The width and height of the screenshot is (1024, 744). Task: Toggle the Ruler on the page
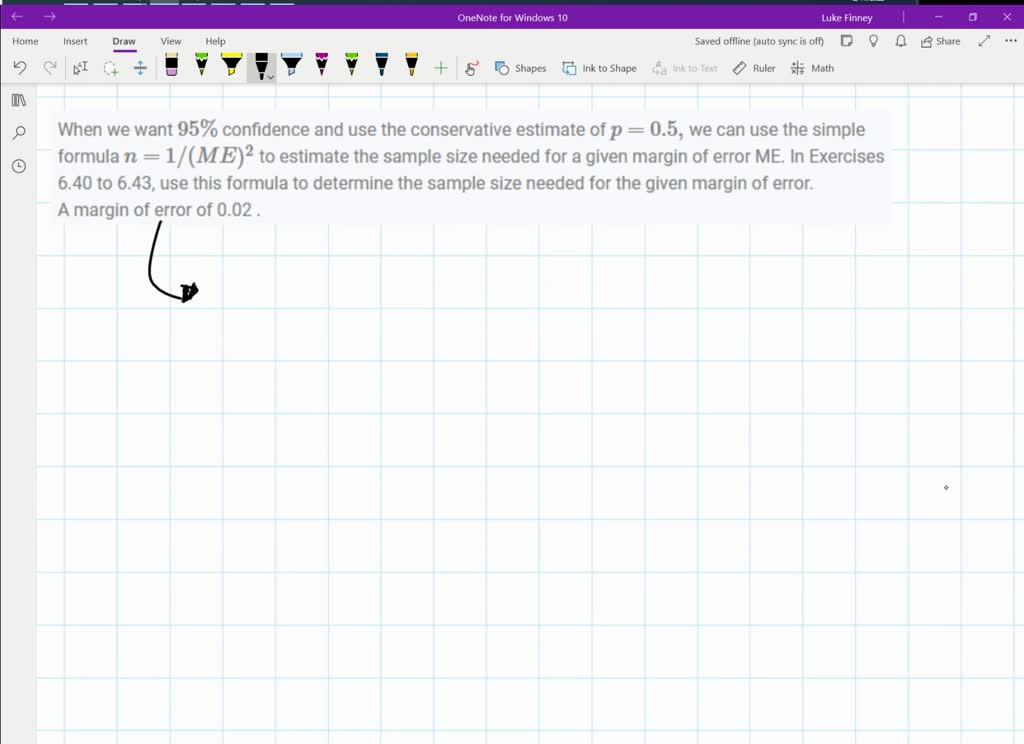tap(754, 68)
